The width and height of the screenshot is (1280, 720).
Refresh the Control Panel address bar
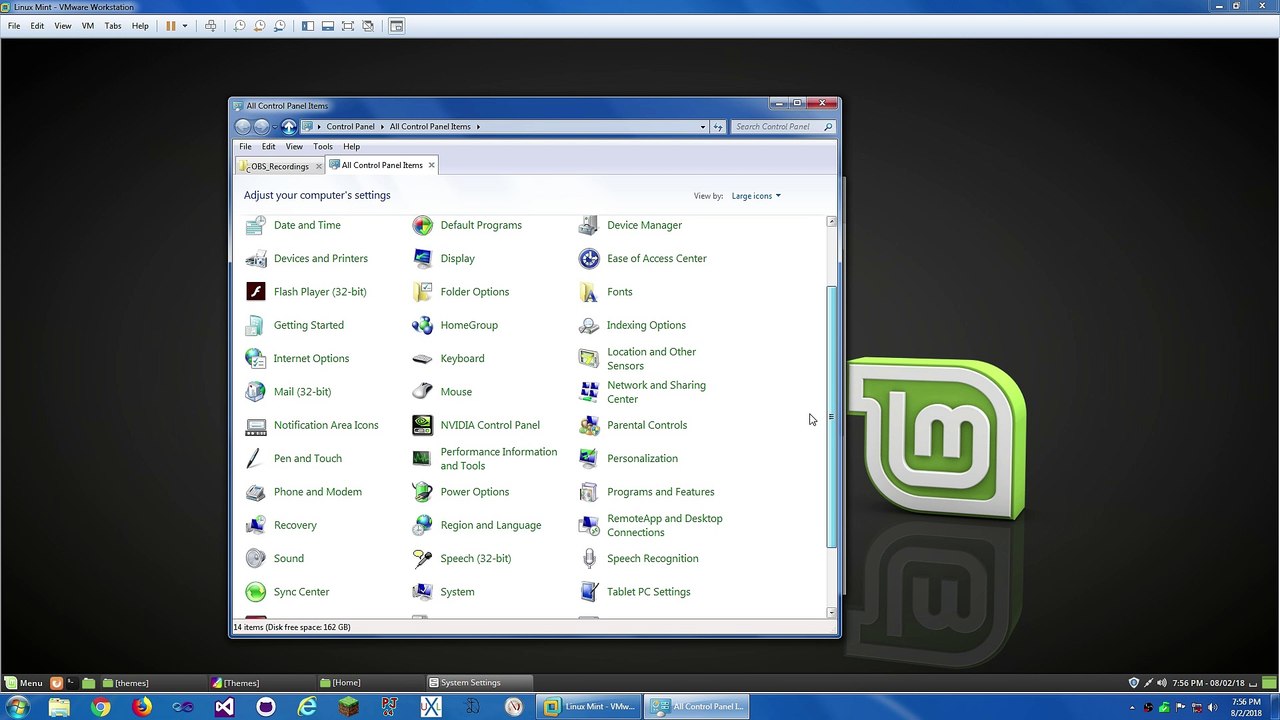pyautogui.click(x=717, y=127)
